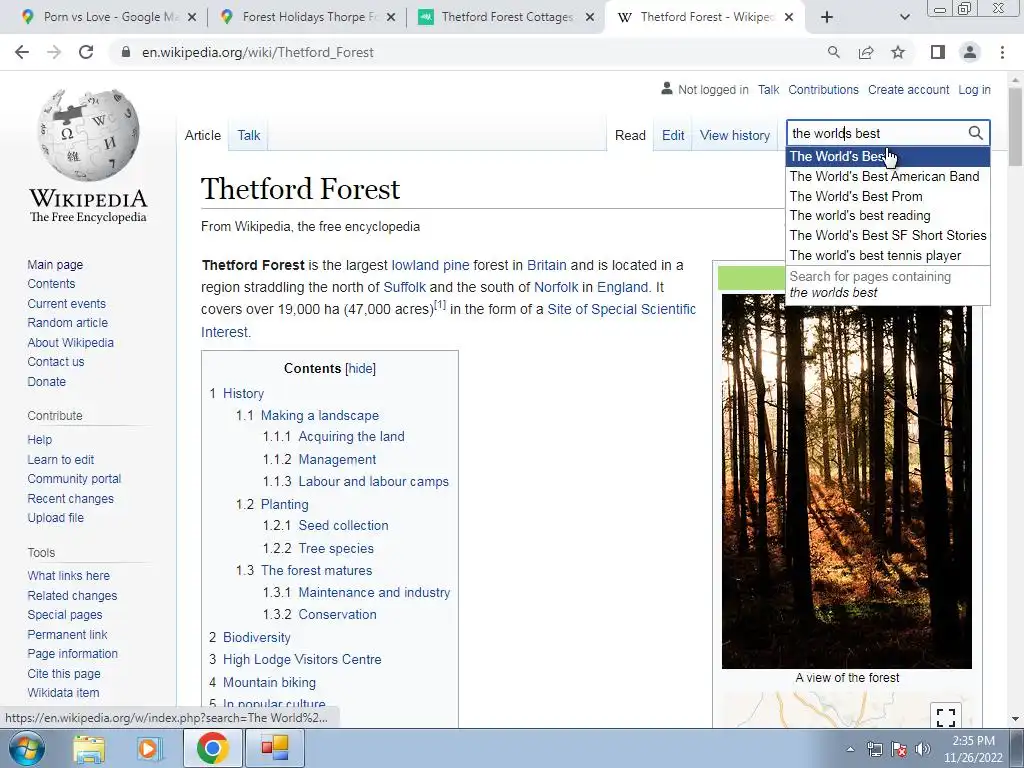Open What links here tool
The width and height of the screenshot is (1024, 768).
tap(69, 575)
